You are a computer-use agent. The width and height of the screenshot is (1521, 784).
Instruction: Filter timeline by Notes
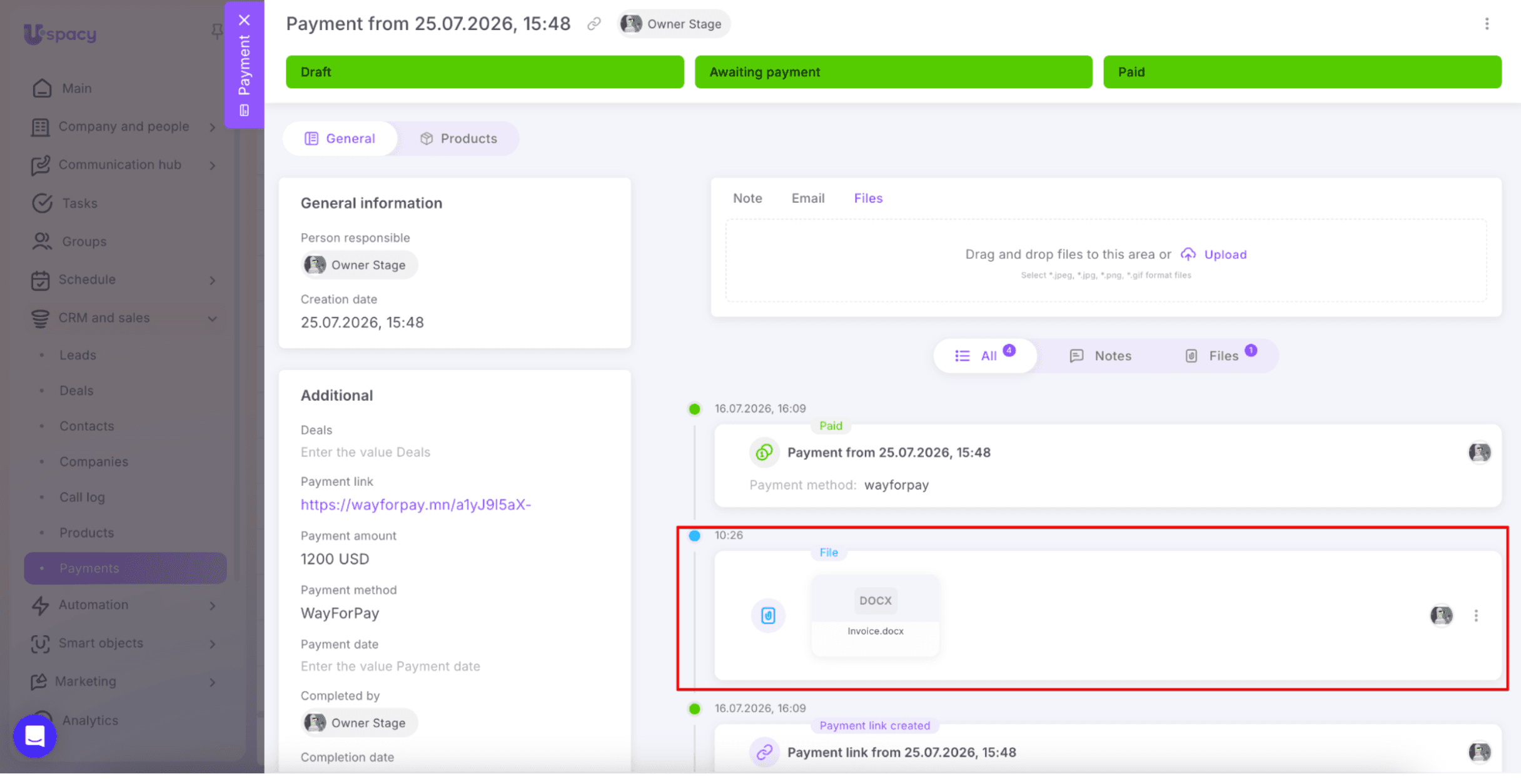point(1101,356)
